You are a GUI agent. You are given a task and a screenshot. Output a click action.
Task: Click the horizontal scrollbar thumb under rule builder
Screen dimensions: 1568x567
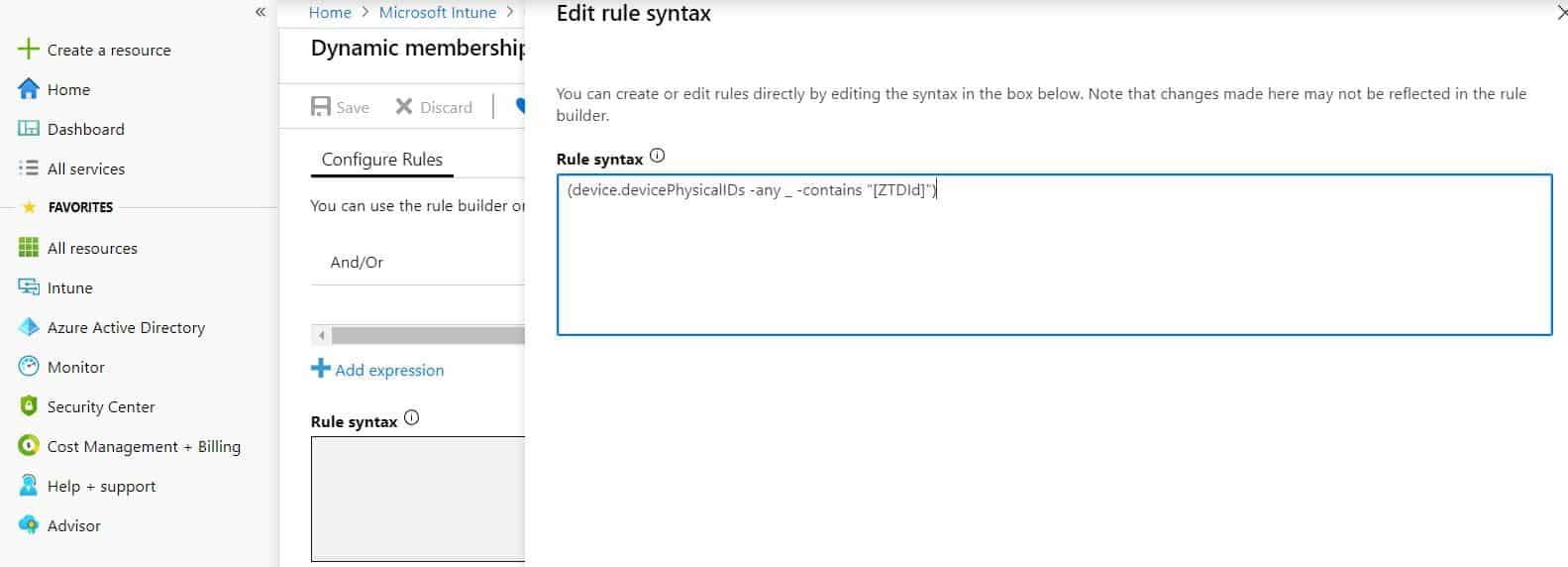tap(428, 335)
